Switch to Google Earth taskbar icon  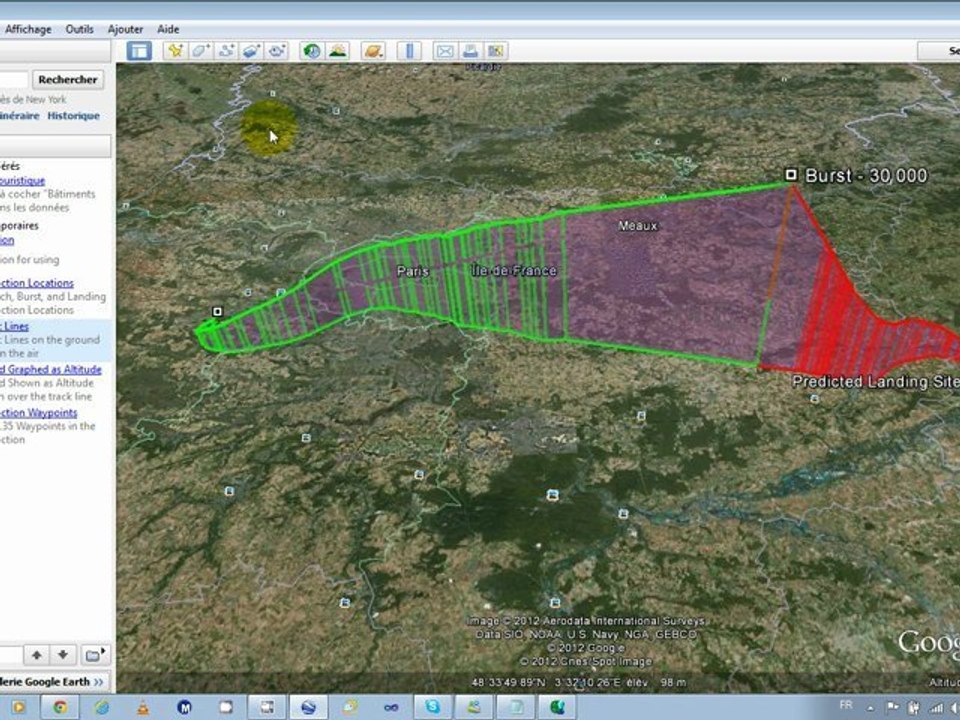tap(308, 707)
